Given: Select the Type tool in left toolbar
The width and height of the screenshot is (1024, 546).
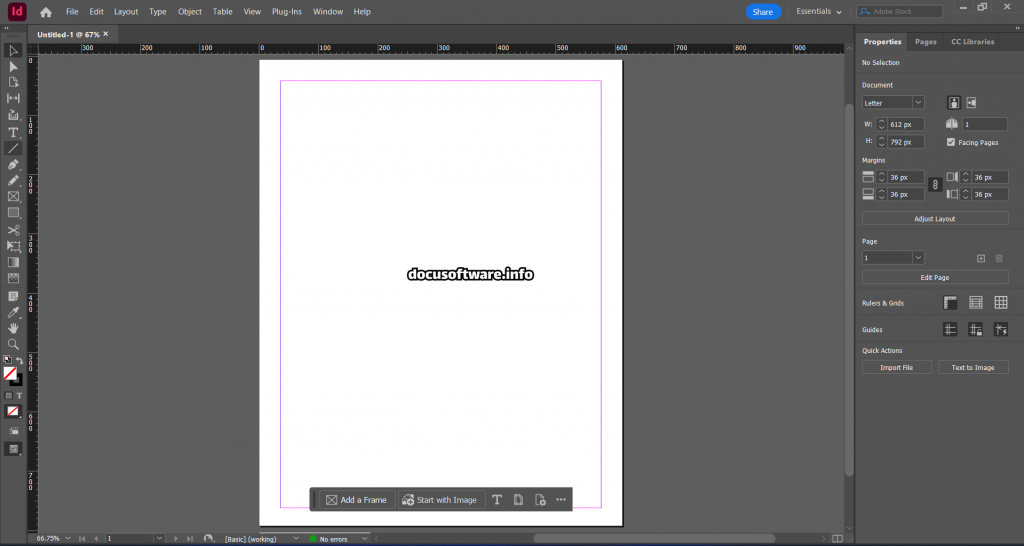Looking at the screenshot, I should (13, 132).
